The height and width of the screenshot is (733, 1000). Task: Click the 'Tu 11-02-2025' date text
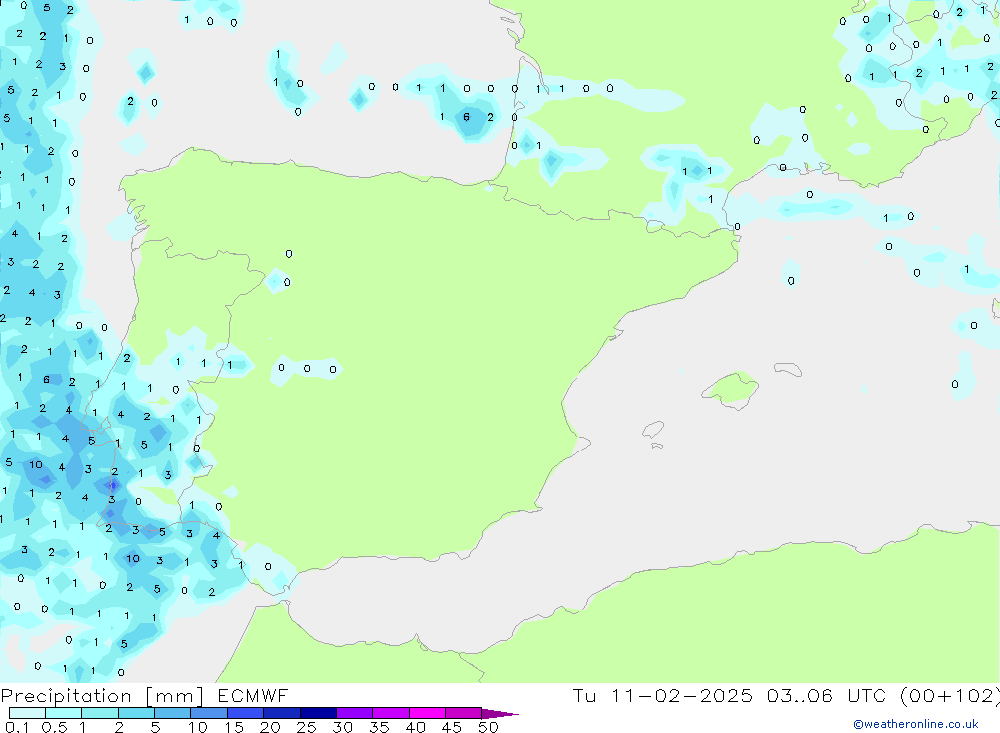[663, 695]
